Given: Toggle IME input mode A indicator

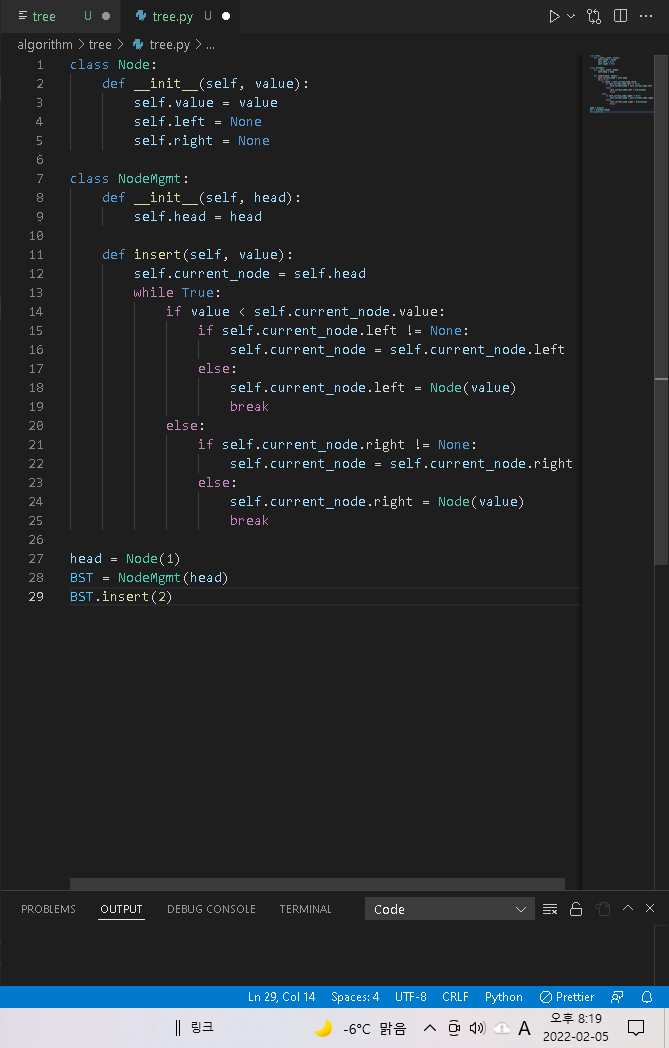Looking at the screenshot, I should (x=525, y=1028).
